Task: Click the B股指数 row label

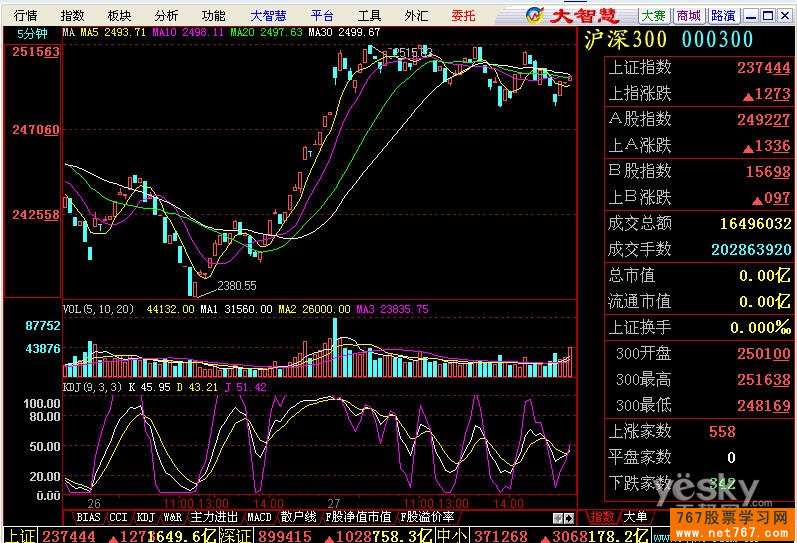Action: pyautogui.click(x=639, y=171)
